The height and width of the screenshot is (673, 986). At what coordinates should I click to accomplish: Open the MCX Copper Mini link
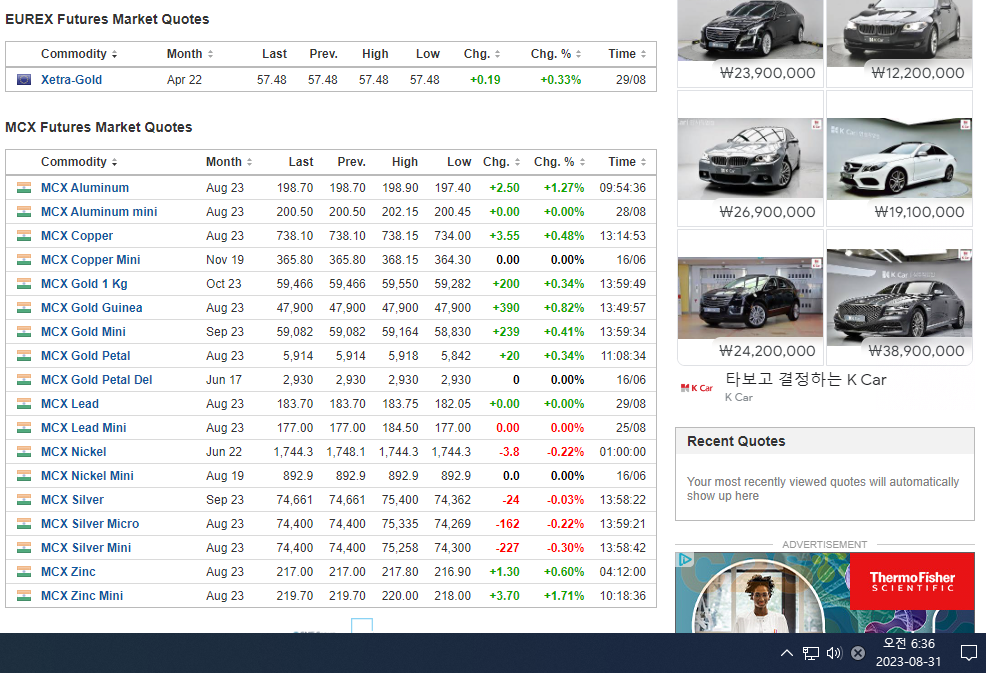point(91,260)
